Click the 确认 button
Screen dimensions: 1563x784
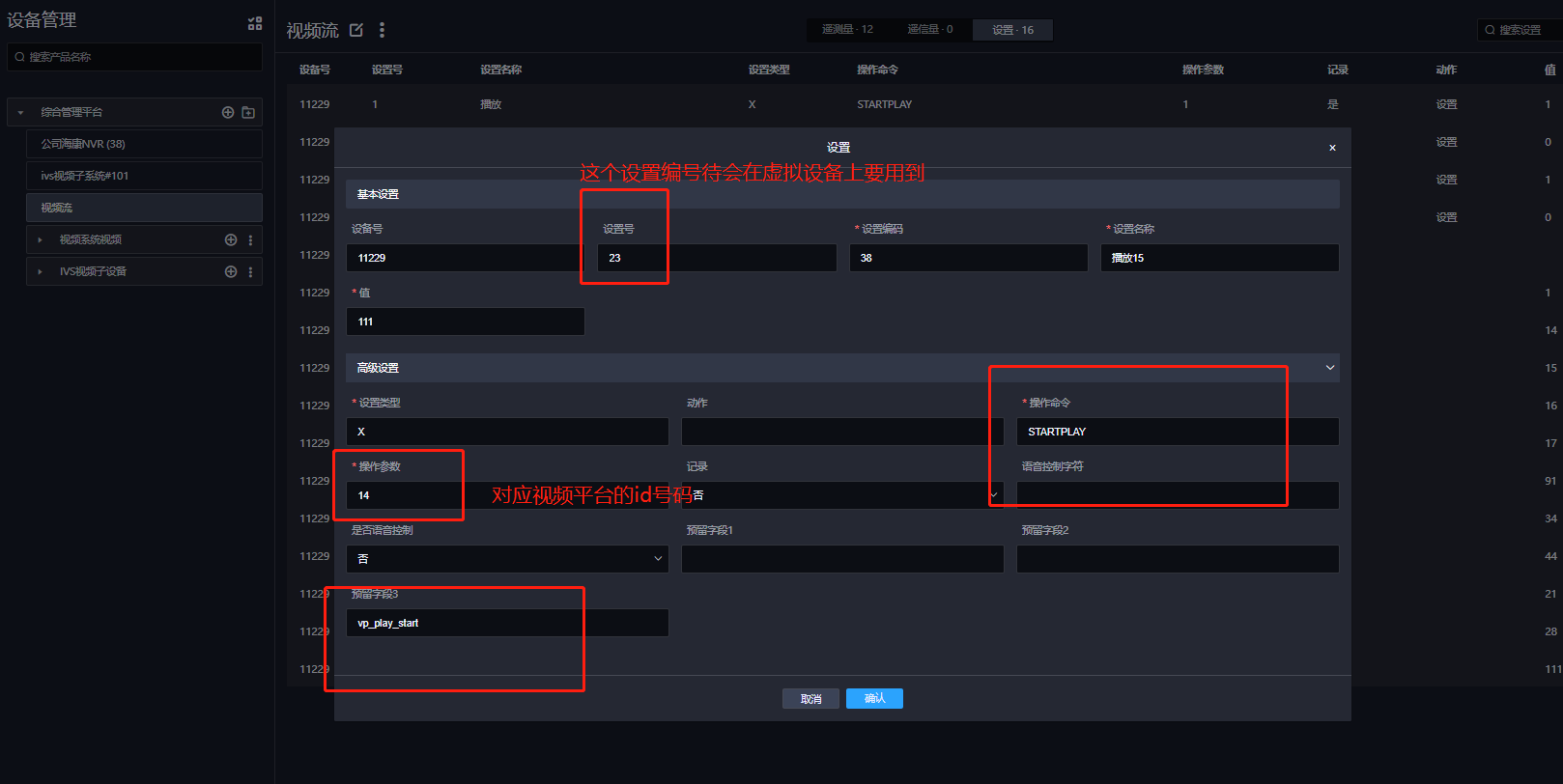[874, 698]
